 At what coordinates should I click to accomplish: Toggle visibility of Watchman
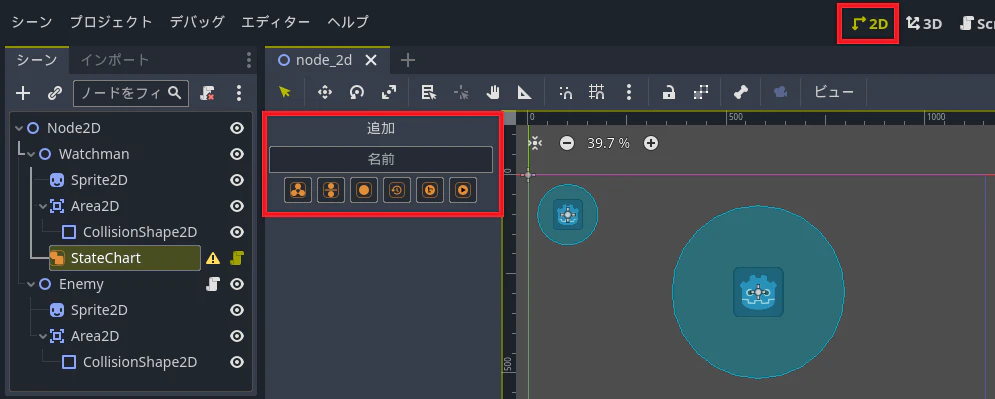coord(237,154)
